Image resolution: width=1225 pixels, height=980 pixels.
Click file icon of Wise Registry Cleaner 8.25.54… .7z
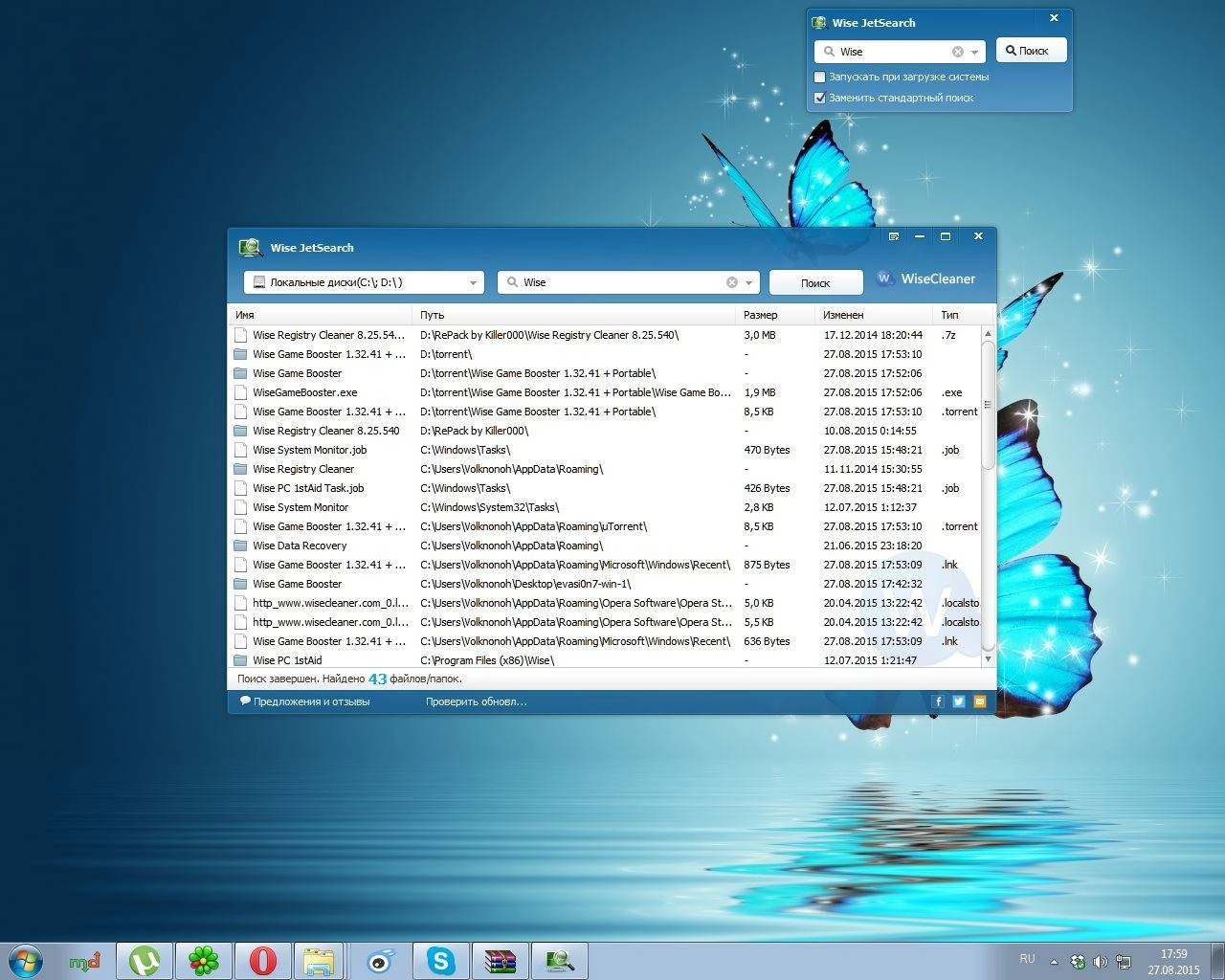[240, 335]
